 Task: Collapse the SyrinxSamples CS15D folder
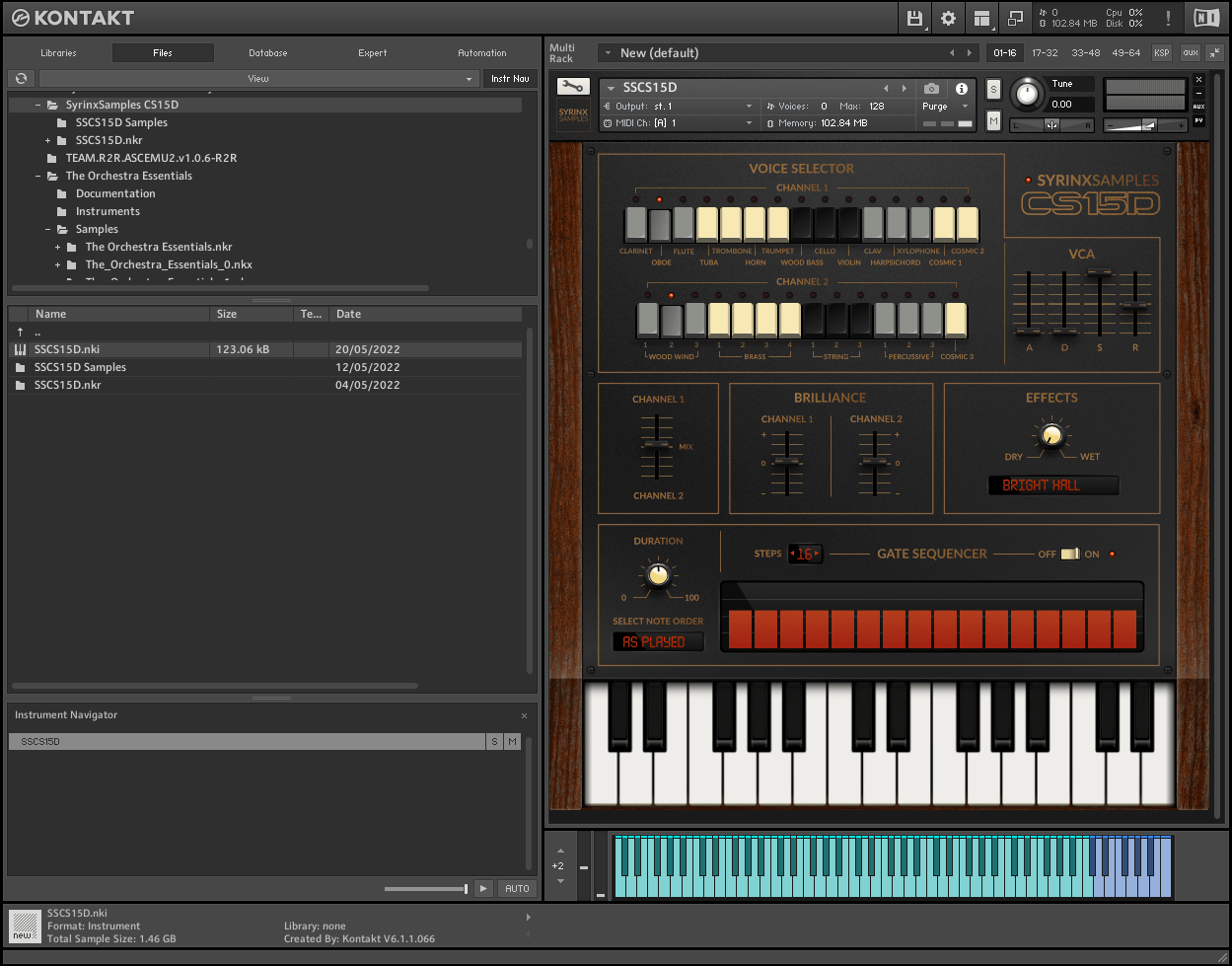point(38,105)
